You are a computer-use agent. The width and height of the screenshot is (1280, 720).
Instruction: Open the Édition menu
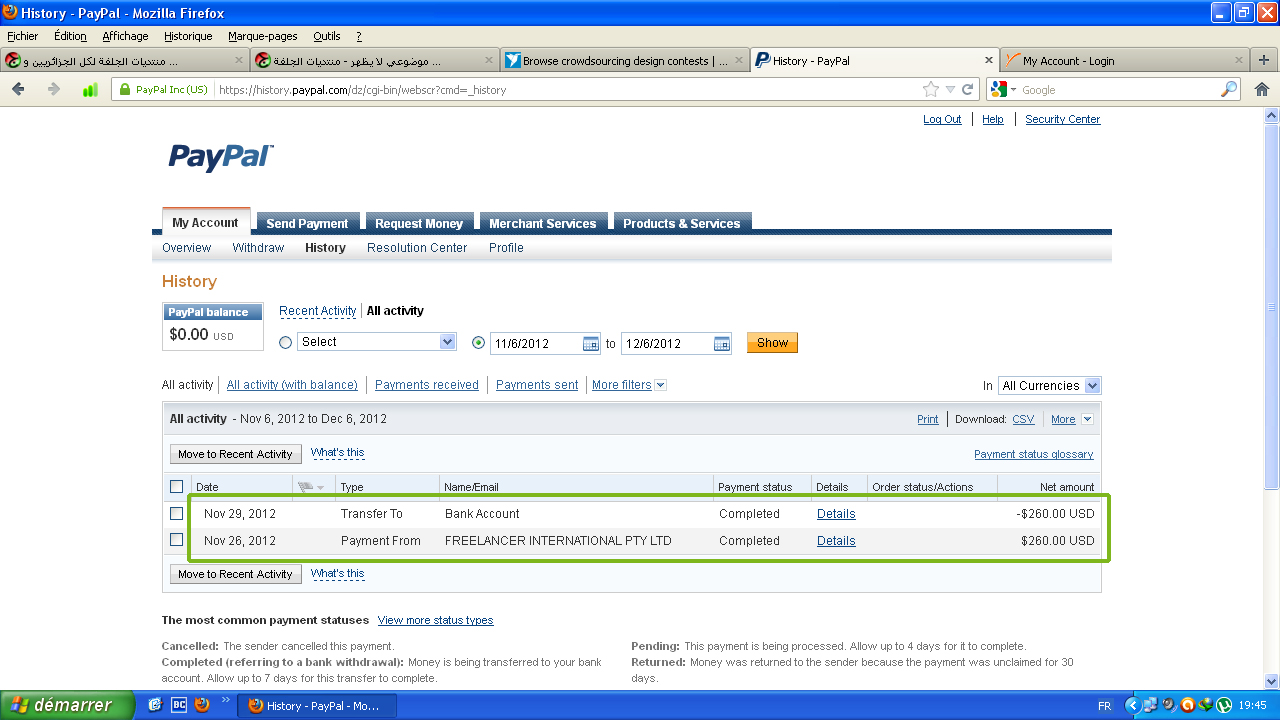(x=70, y=36)
